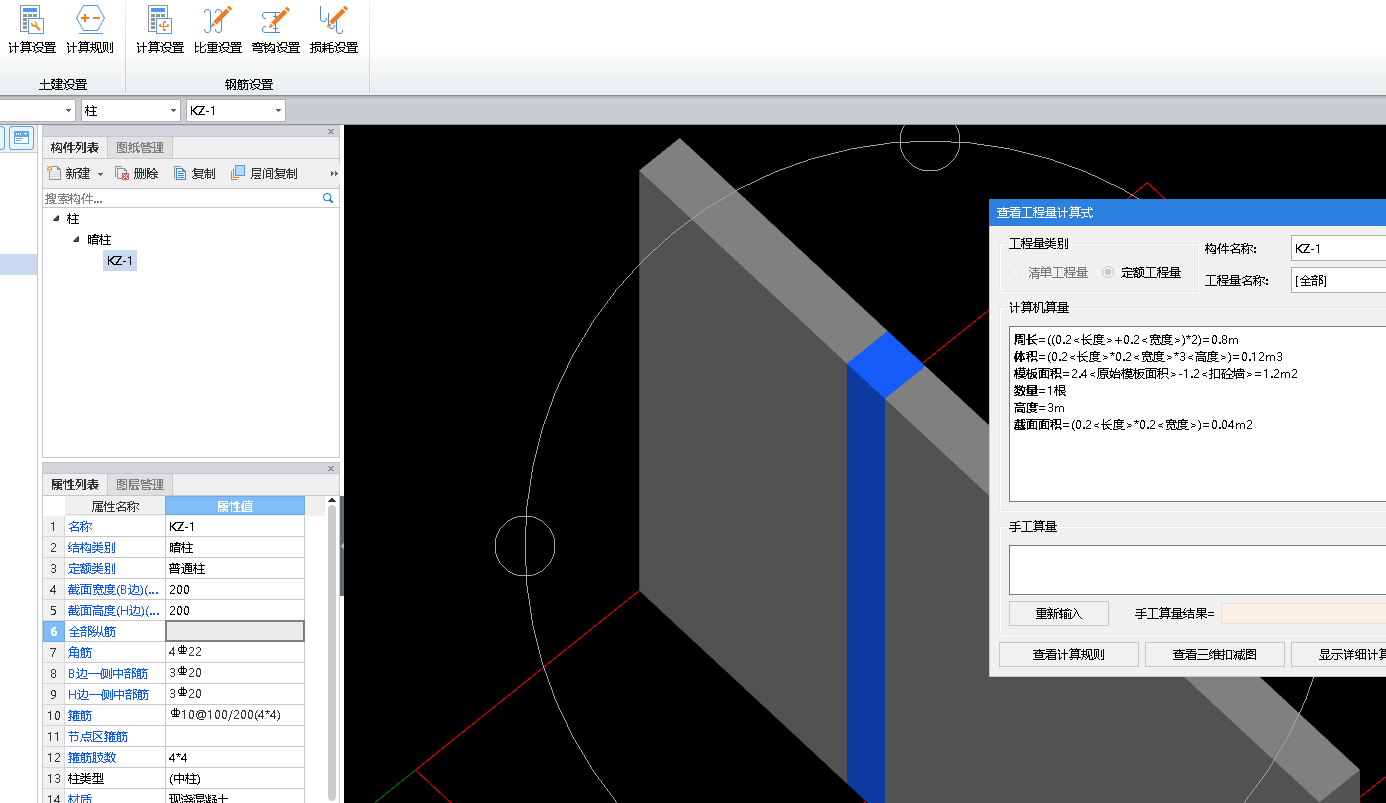Click the 截面面积 calculation line
The width and height of the screenshot is (1386, 803).
coord(1133,425)
